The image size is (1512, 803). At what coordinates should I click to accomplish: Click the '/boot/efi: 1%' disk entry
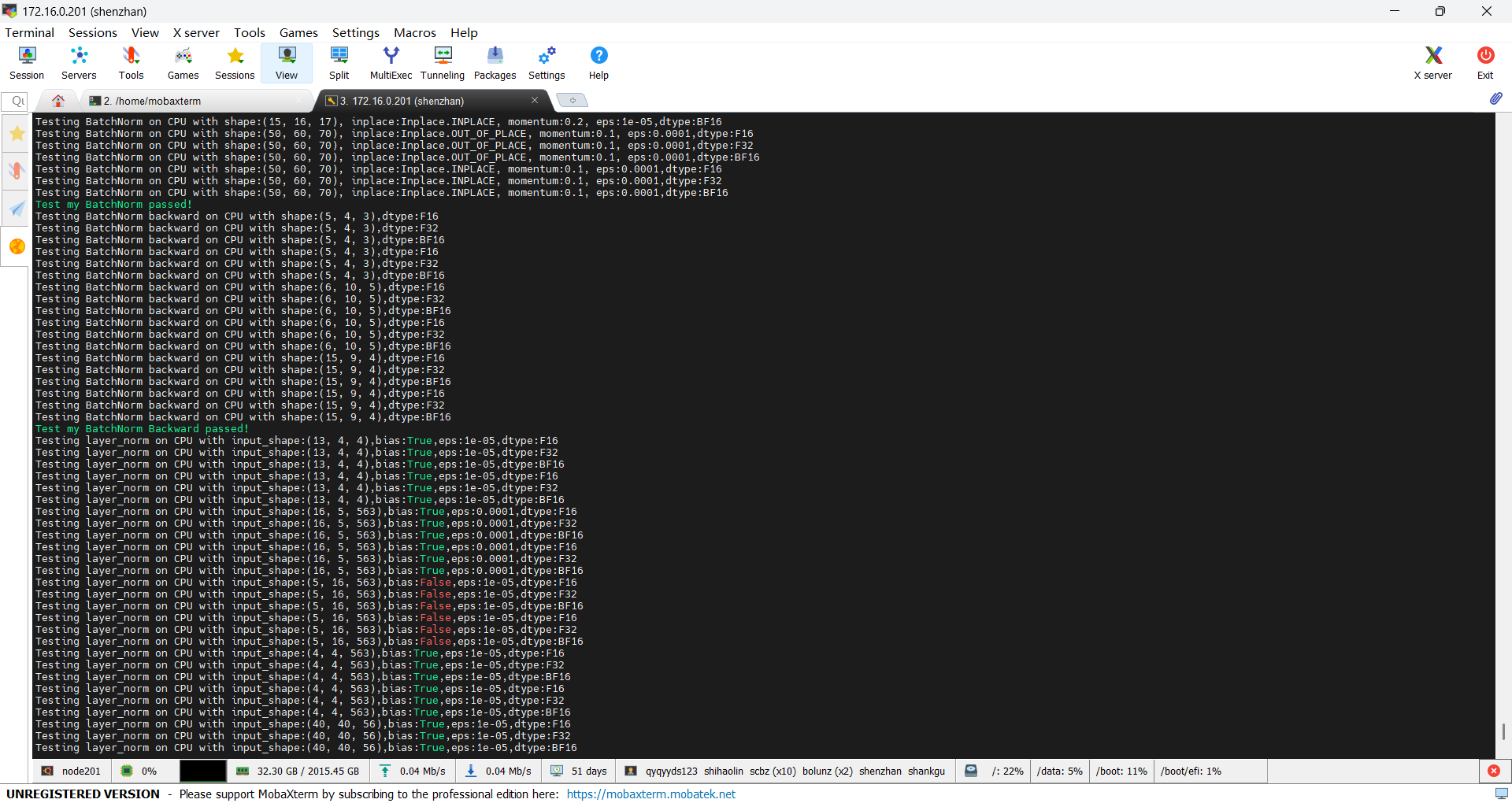[x=1191, y=771]
